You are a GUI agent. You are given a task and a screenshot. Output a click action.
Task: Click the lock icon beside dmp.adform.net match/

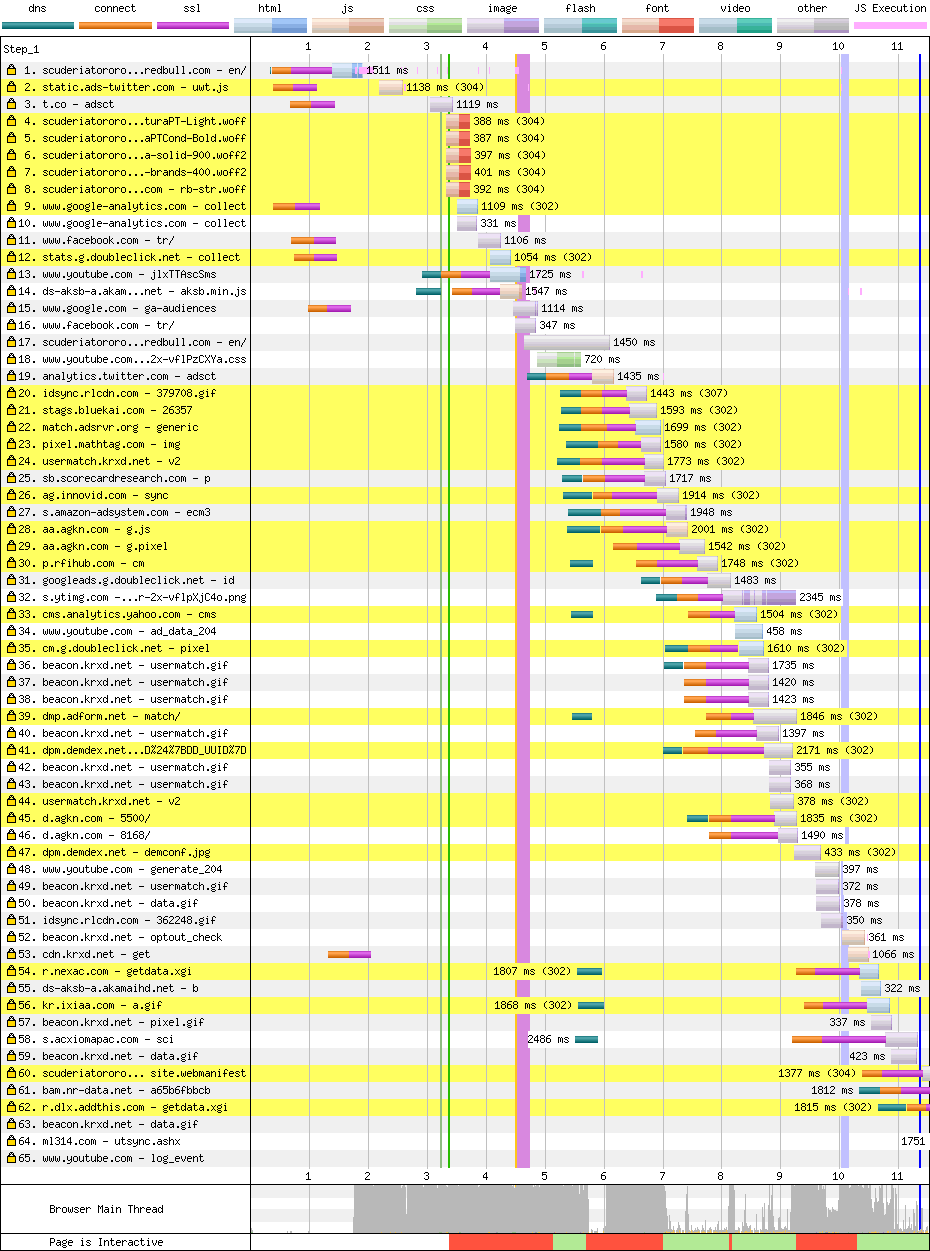click(x=12, y=716)
